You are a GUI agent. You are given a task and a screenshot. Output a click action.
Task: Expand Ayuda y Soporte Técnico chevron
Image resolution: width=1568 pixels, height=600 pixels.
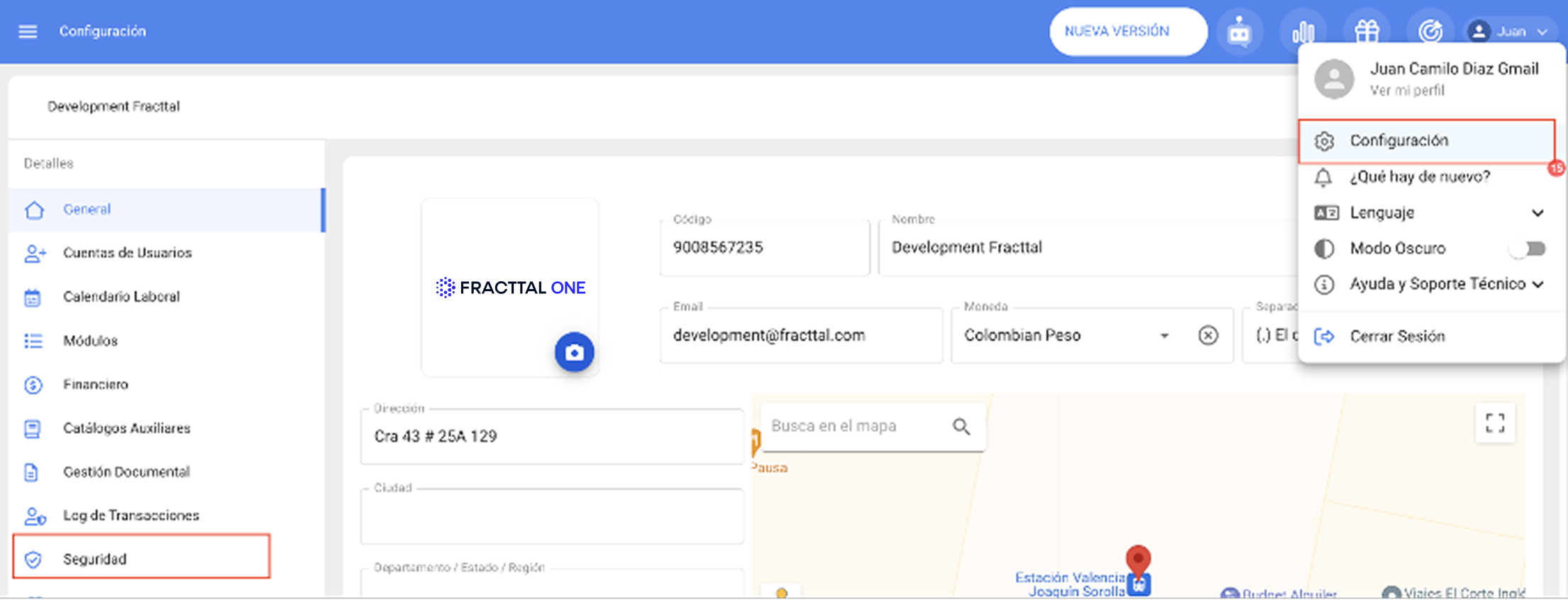1537,284
